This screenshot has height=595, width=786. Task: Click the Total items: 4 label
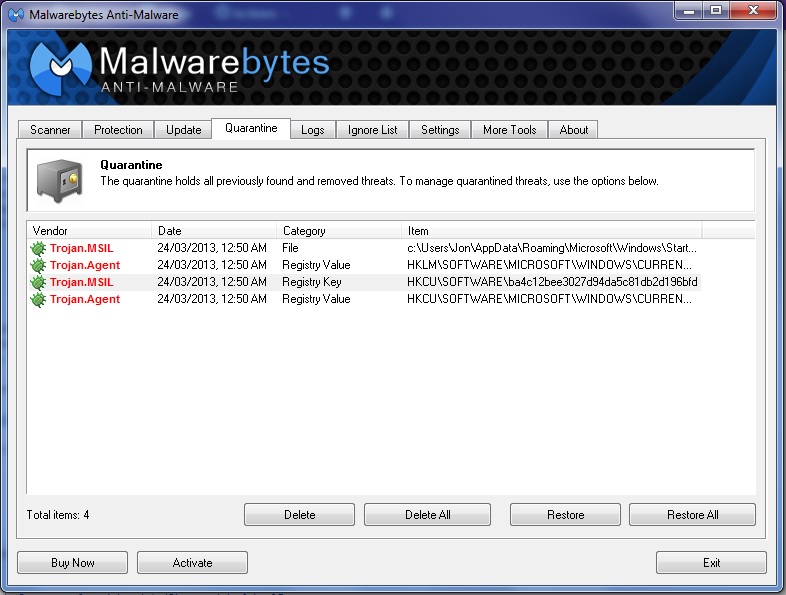(x=58, y=515)
